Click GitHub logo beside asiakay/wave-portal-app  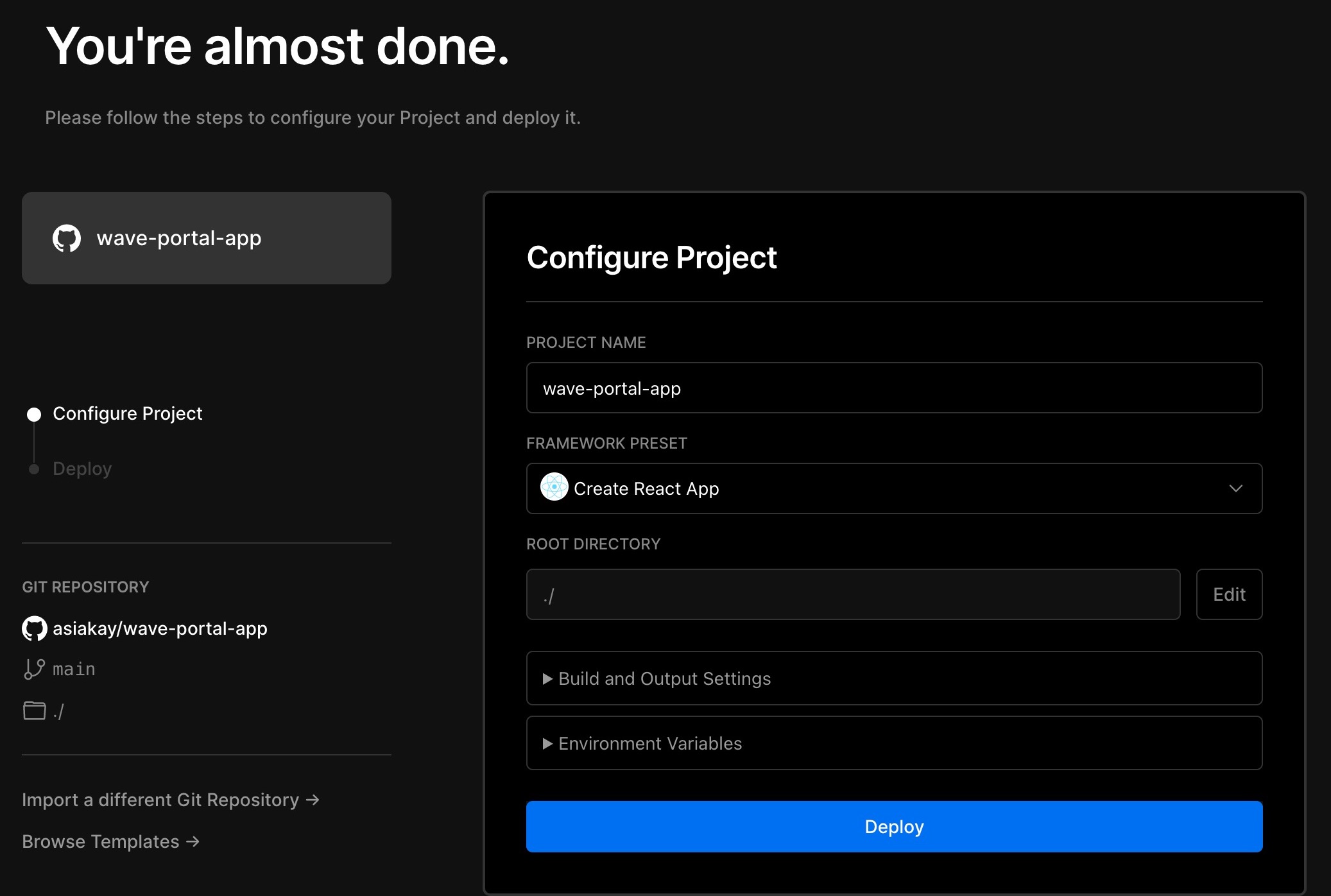(35, 628)
